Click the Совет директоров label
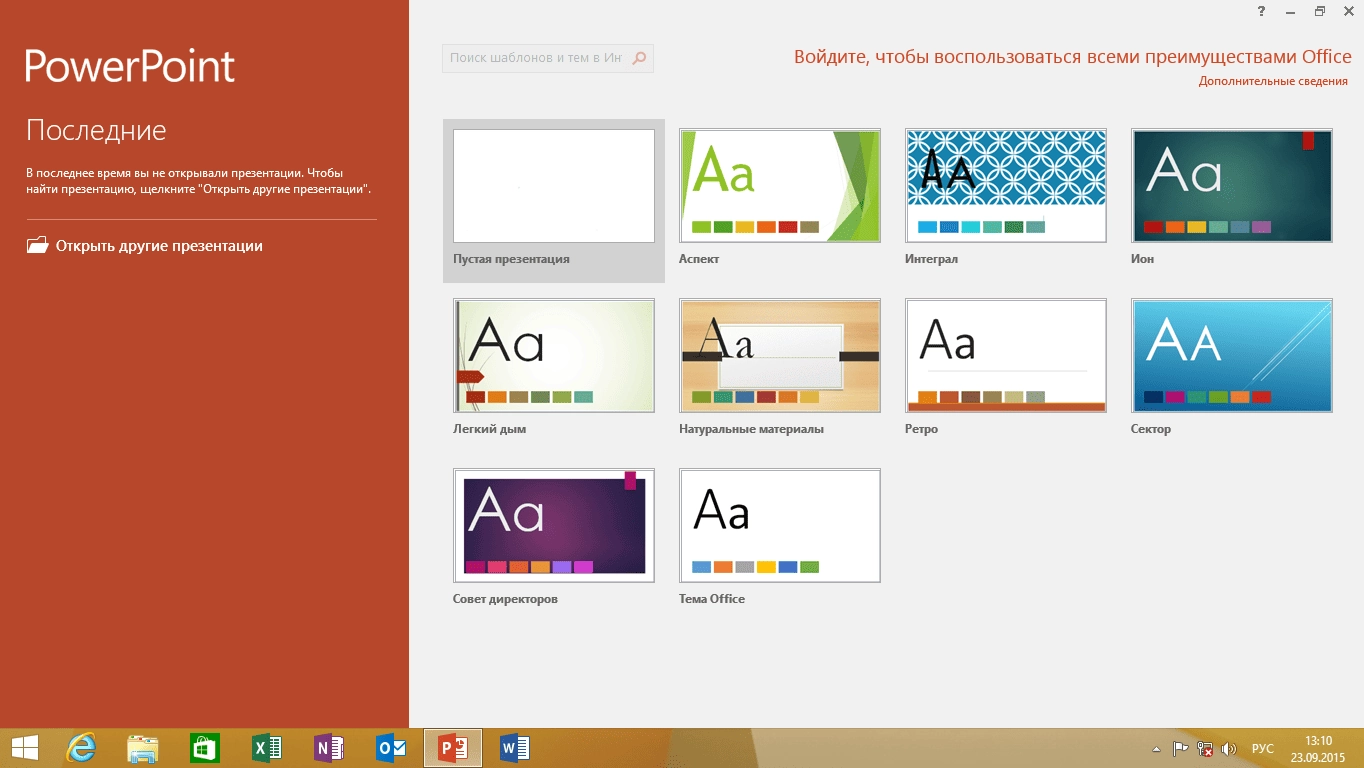This screenshot has width=1364, height=768. point(505,599)
